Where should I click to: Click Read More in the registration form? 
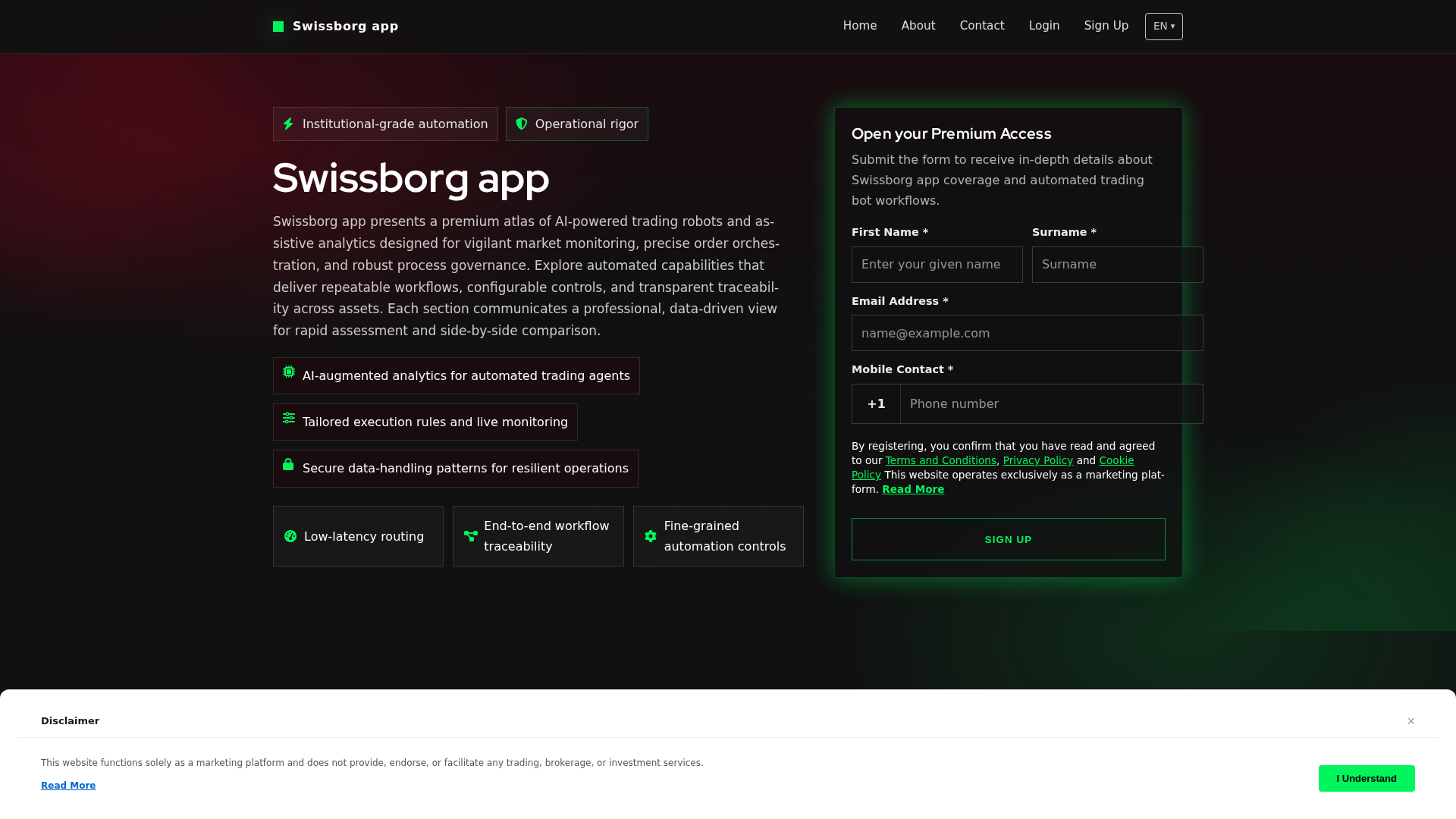tap(913, 489)
